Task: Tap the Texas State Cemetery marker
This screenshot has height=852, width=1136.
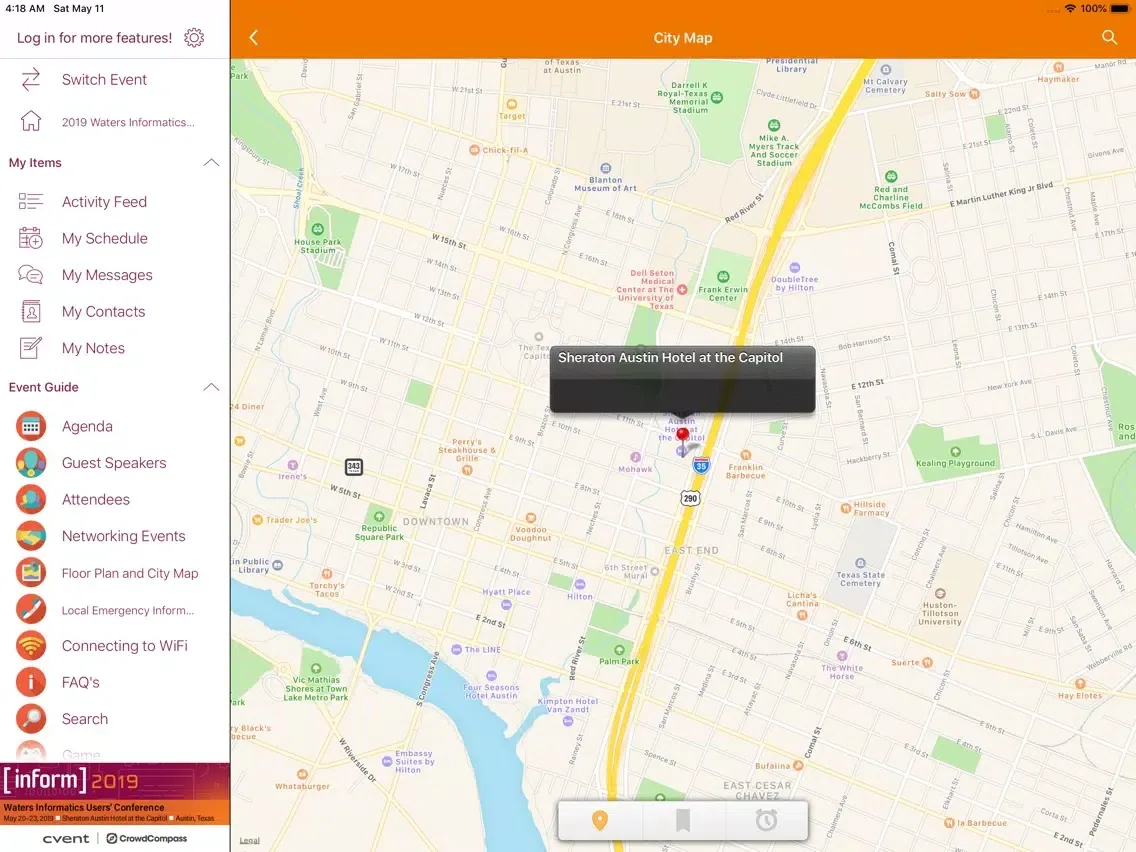Action: tap(860, 563)
